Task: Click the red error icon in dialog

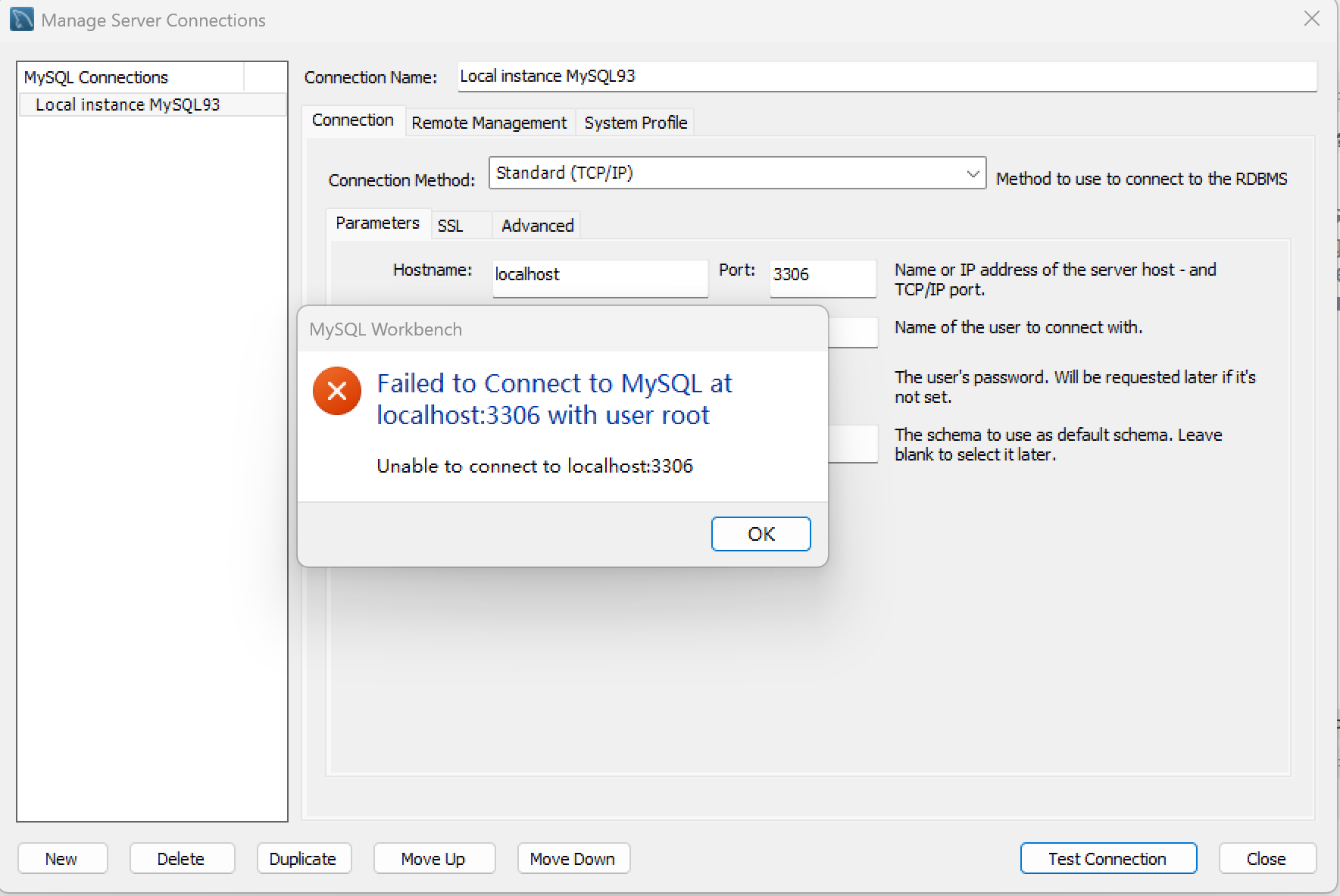Action: coord(336,391)
